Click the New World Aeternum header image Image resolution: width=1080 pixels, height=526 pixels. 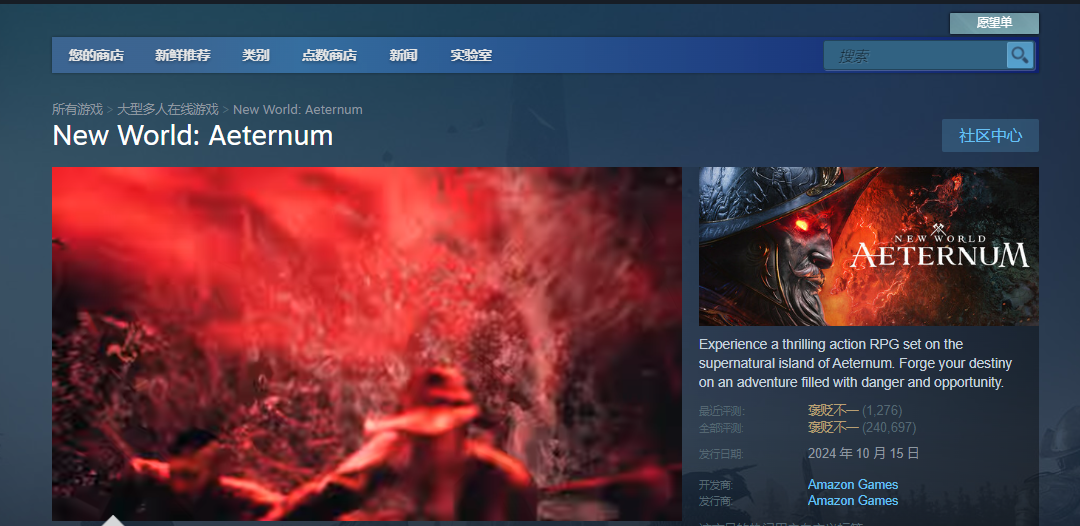869,246
